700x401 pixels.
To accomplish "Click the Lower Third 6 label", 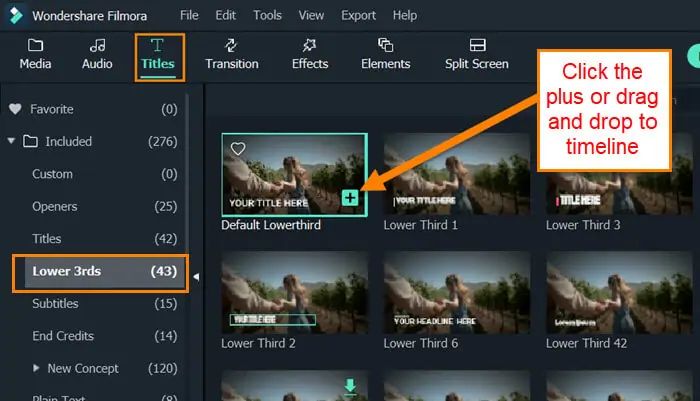I will pos(421,343).
